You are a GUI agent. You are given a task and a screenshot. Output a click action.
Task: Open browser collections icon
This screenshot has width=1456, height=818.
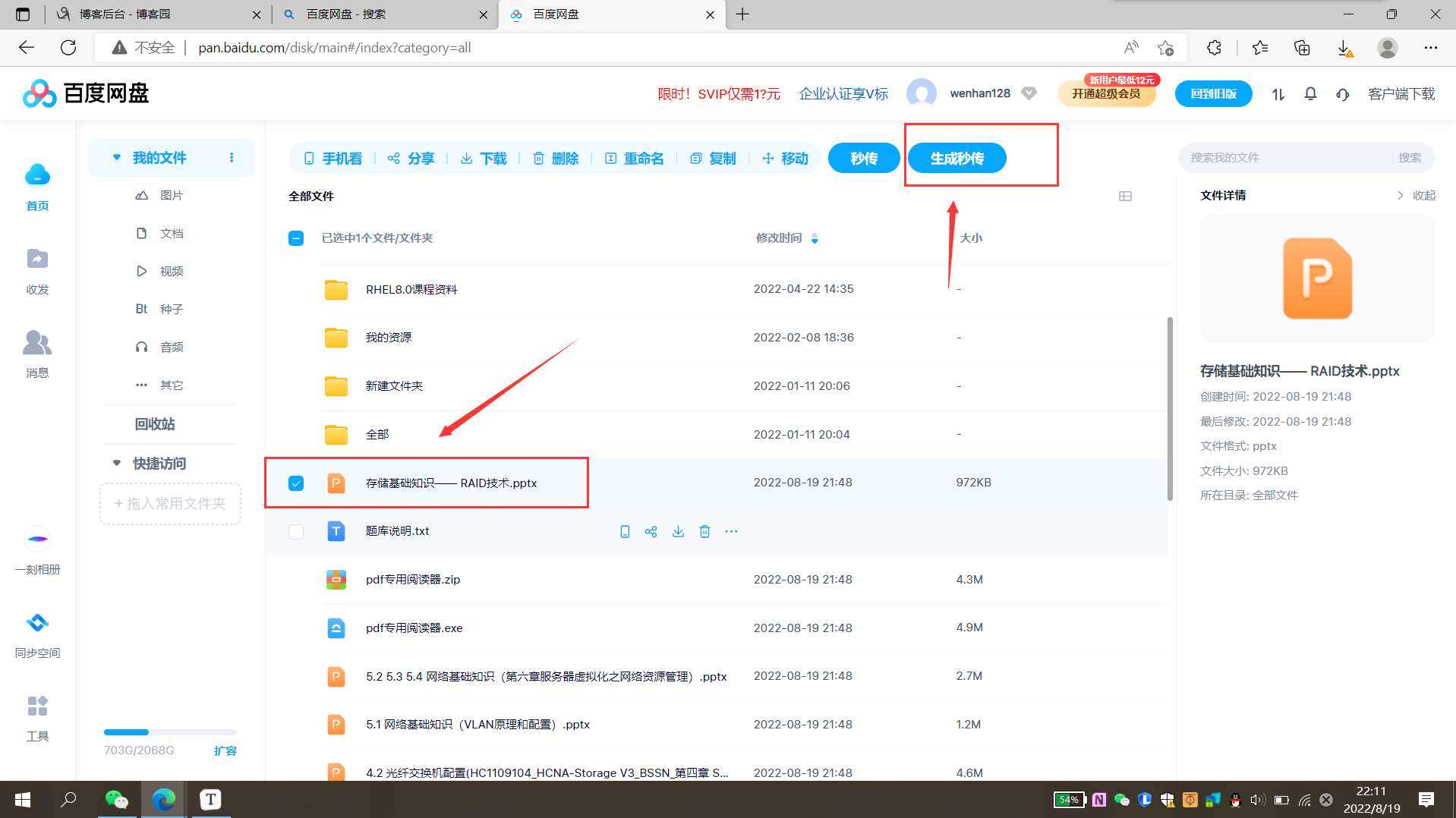1302,48
